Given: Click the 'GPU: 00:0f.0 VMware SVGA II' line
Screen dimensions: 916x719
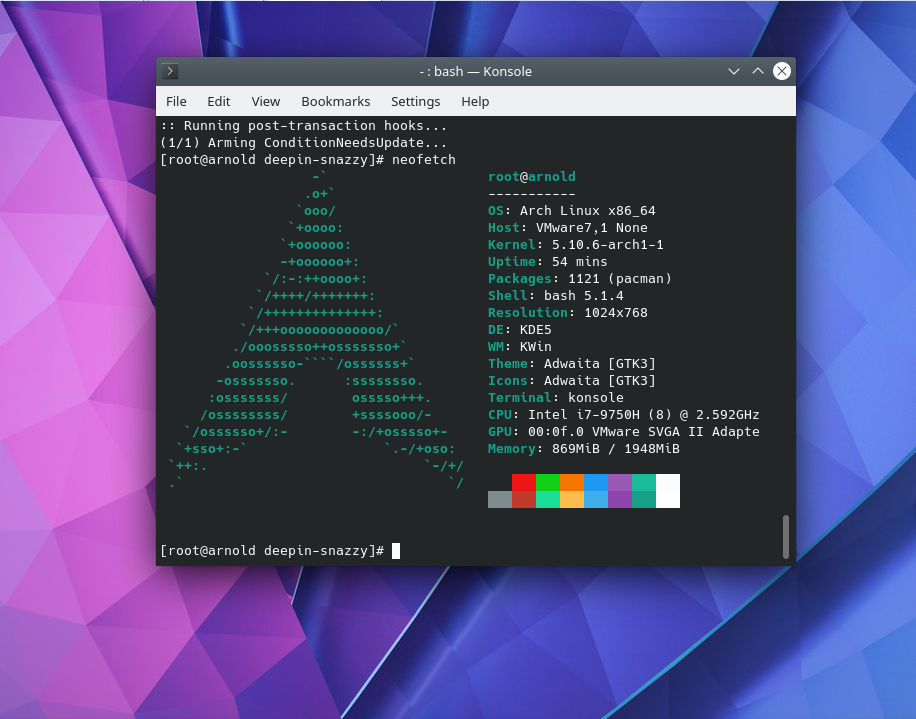Looking at the screenshot, I should [x=624, y=432].
